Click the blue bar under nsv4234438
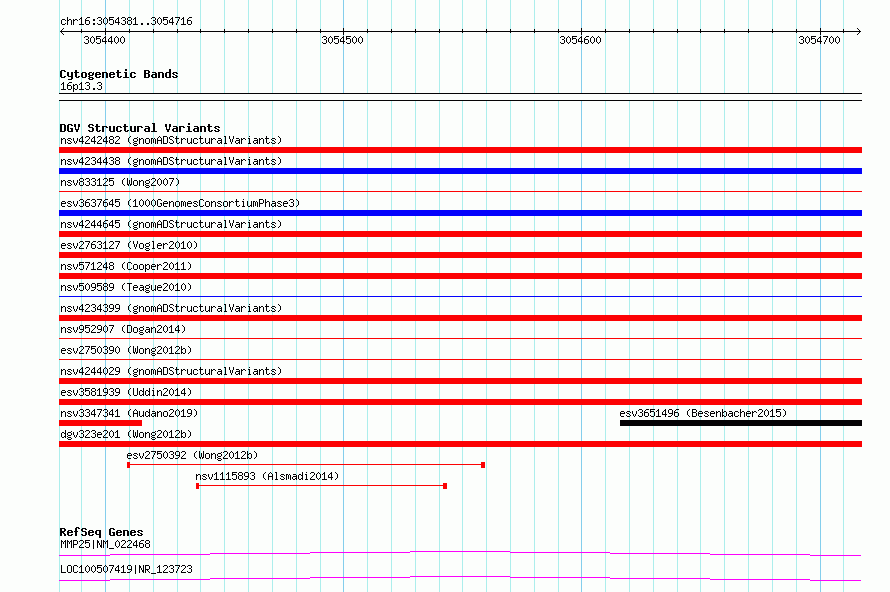The height and width of the screenshot is (592, 890). click(x=460, y=171)
